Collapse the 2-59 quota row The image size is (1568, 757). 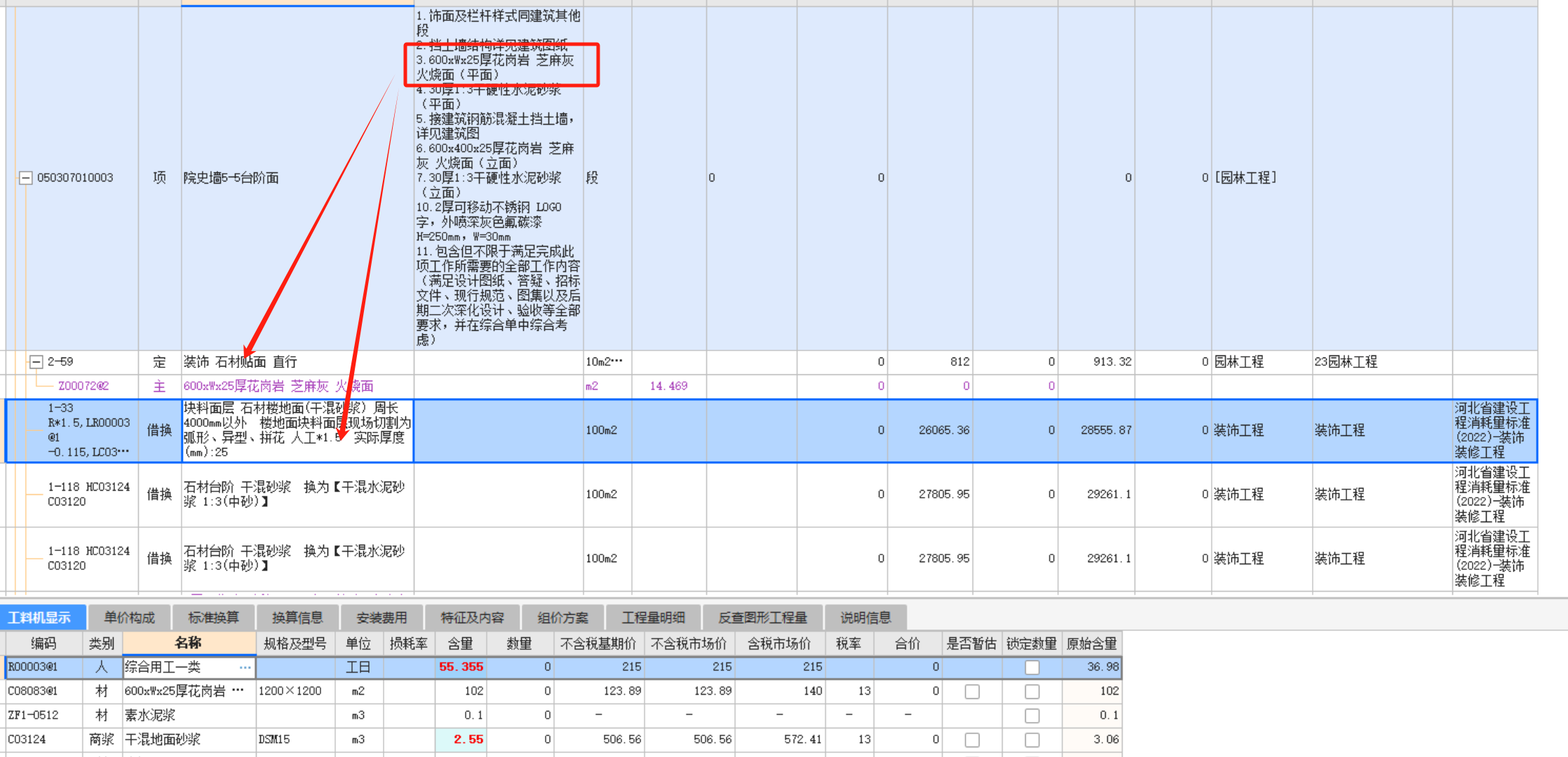coord(36,362)
